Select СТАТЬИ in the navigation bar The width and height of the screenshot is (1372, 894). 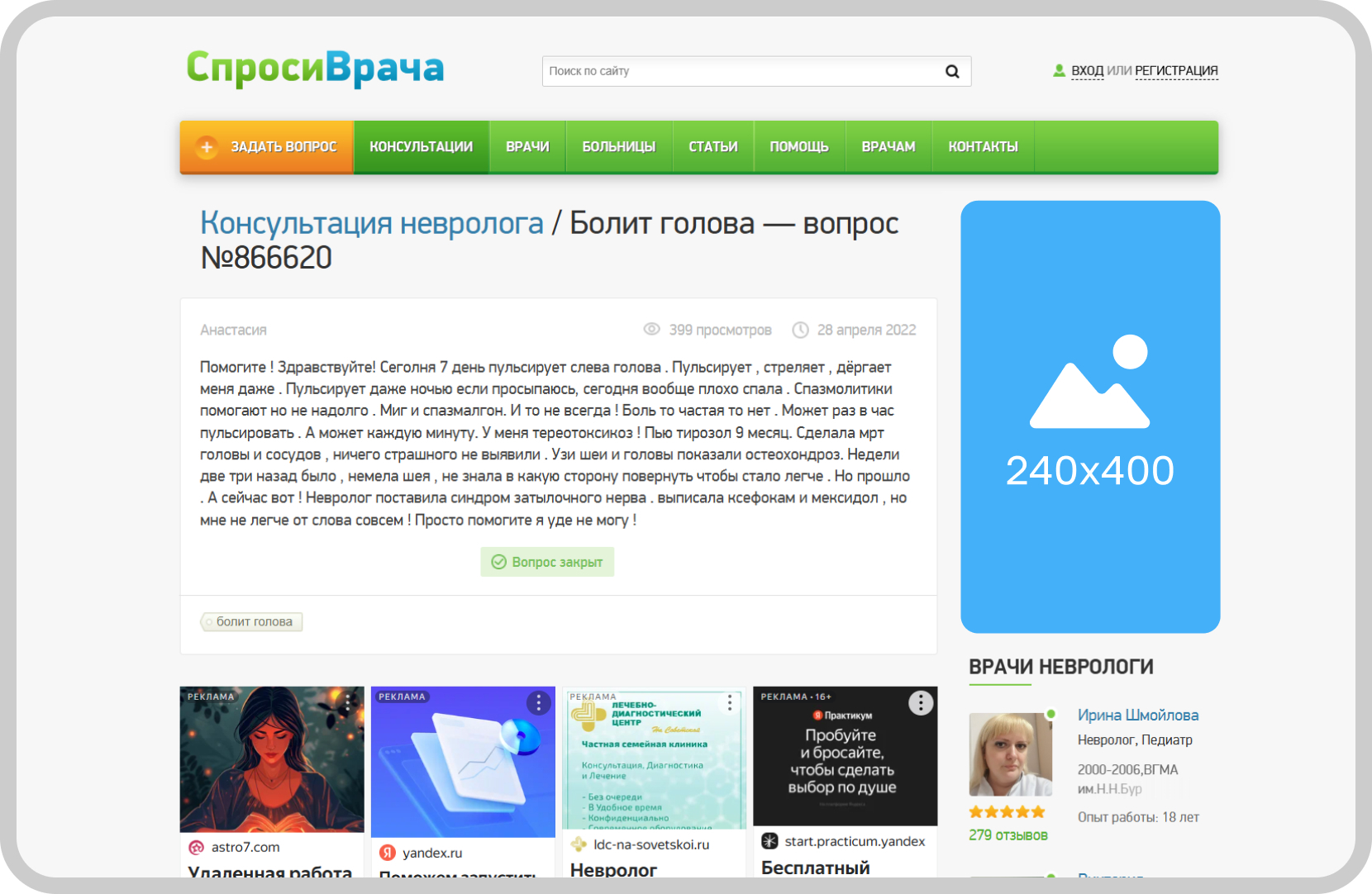pyautogui.click(x=712, y=147)
